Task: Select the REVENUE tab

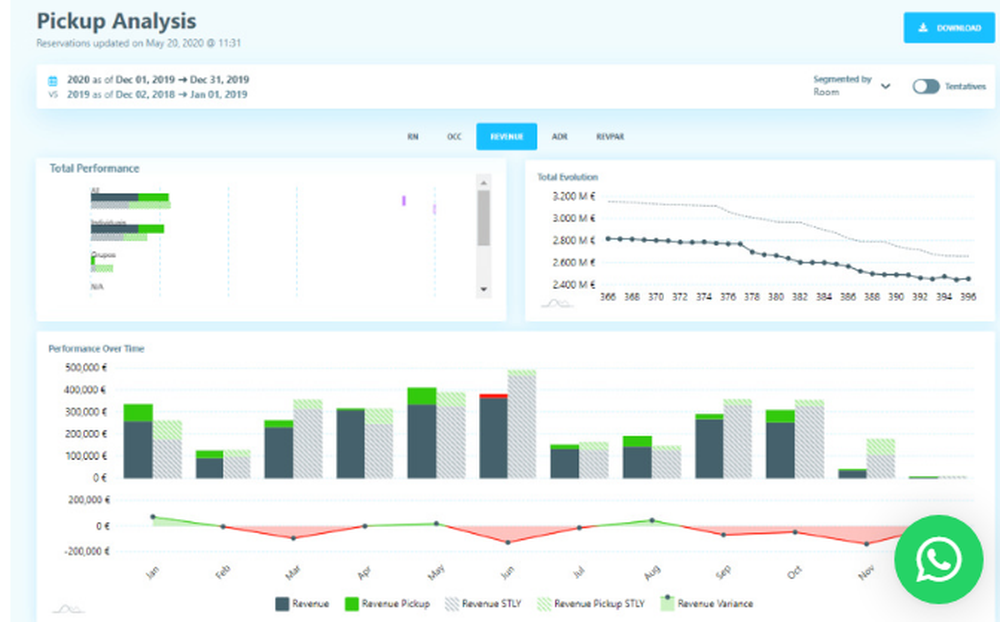Action: pyautogui.click(x=506, y=137)
